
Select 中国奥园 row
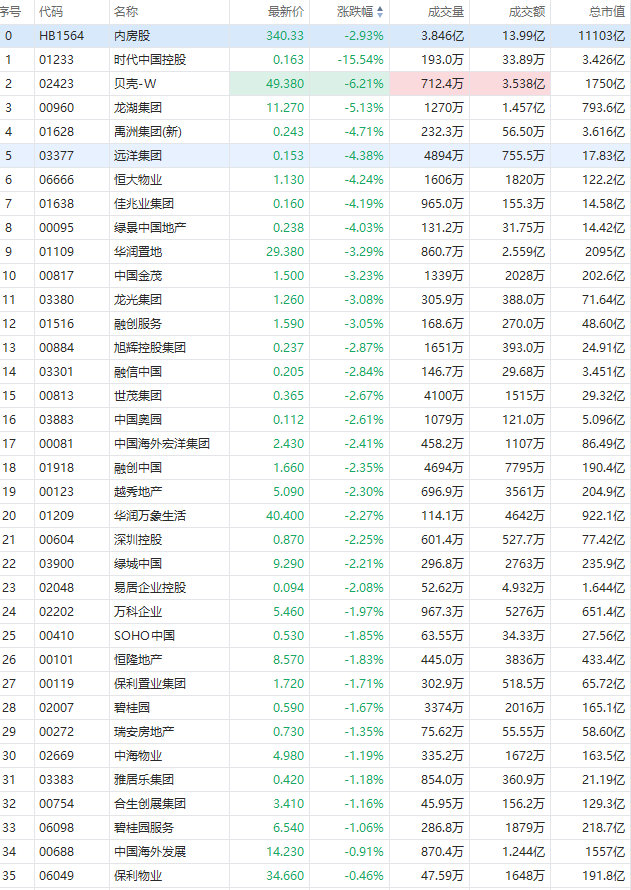316,419
